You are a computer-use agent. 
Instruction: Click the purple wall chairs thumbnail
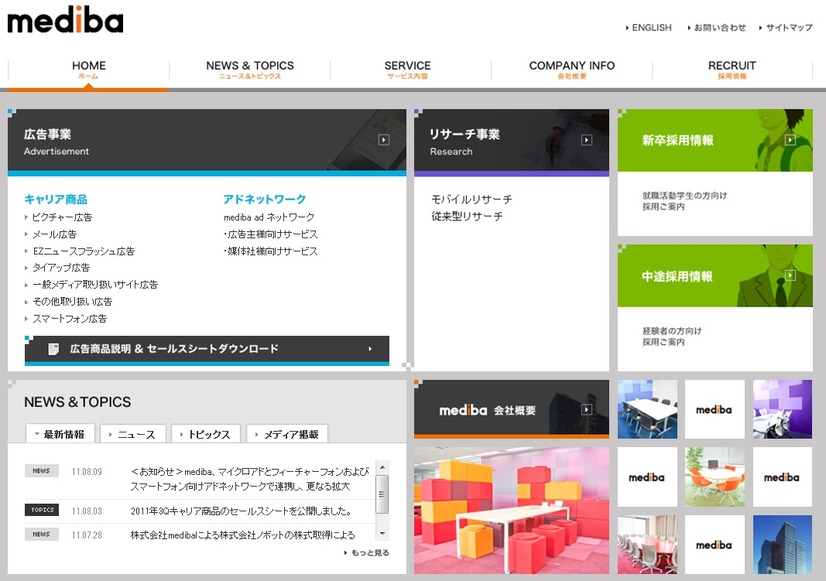click(x=782, y=409)
